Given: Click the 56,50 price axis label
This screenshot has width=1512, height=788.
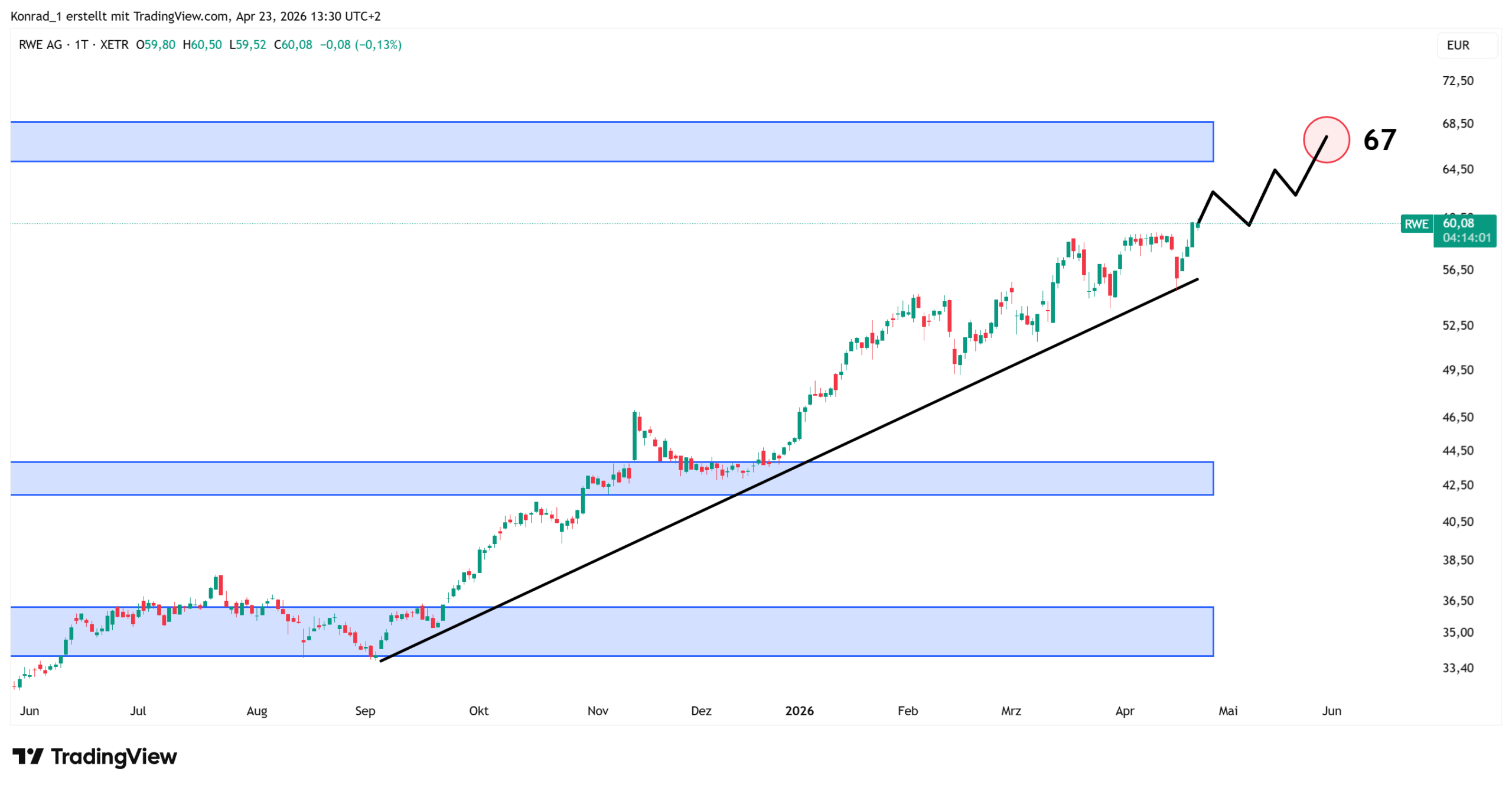Looking at the screenshot, I should pos(1458,270).
